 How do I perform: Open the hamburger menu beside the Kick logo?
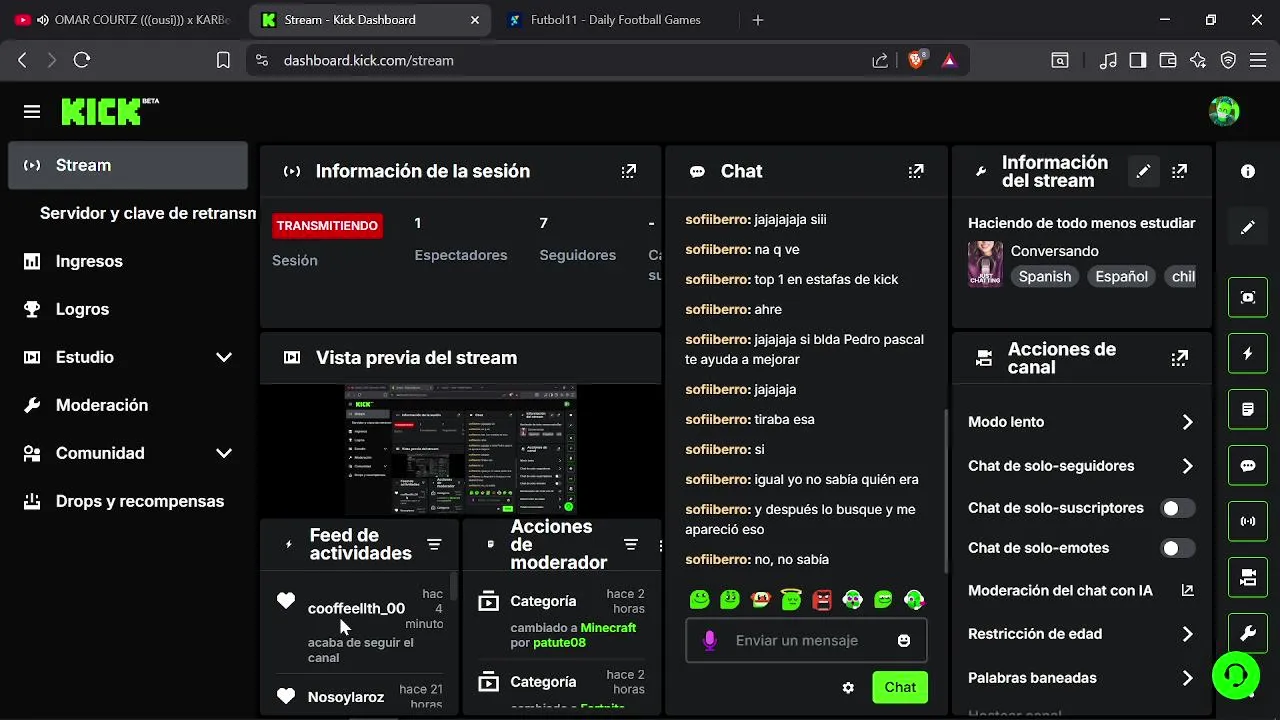32,112
